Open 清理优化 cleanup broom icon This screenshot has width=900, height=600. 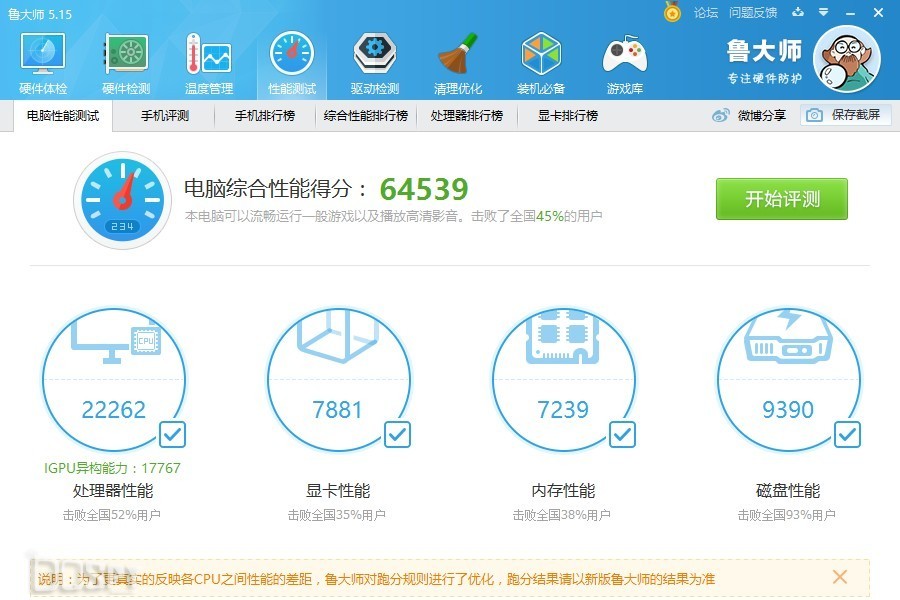[x=457, y=62]
